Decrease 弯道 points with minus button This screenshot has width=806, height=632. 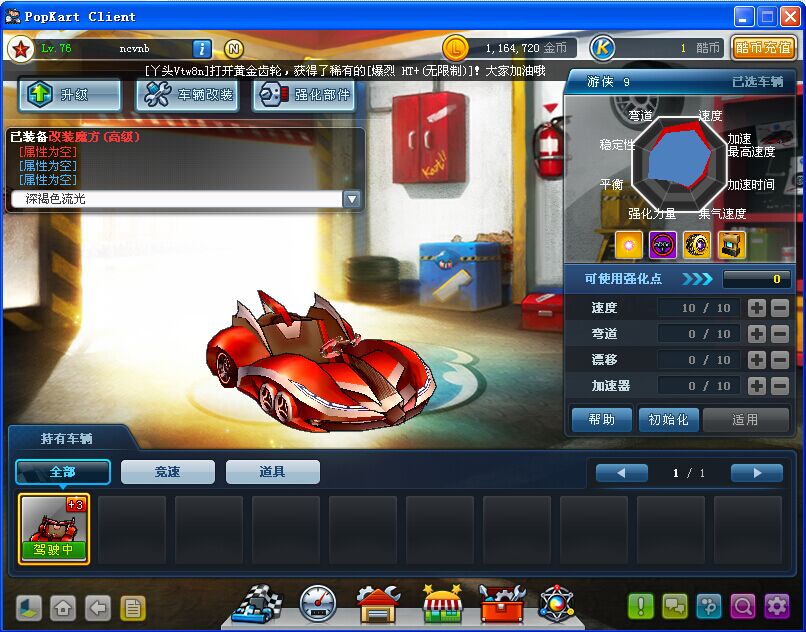(780, 334)
